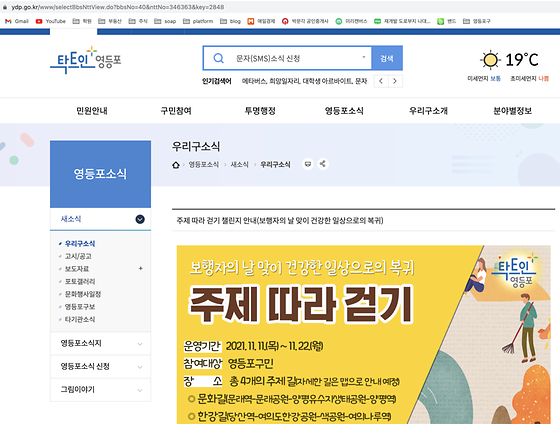Click the address bar URL
Screen dimensions: 560x424
tap(118, 7)
